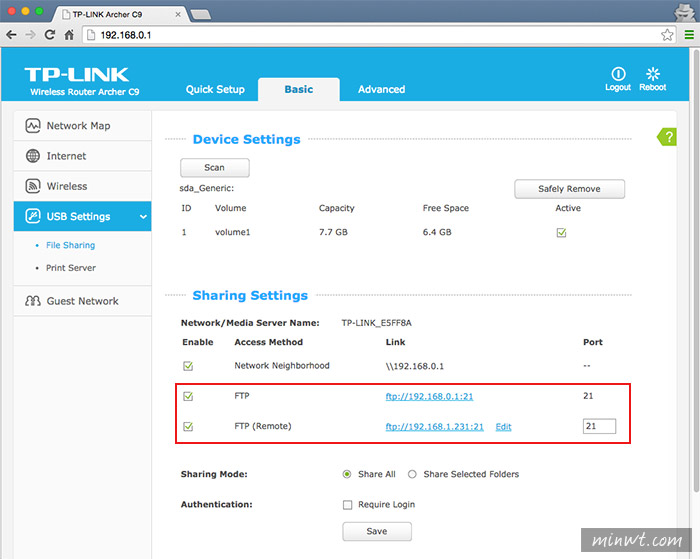Viewport: 700px width, 559px height.
Task: Click the Wireless signal icon
Action: [x=33, y=186]
